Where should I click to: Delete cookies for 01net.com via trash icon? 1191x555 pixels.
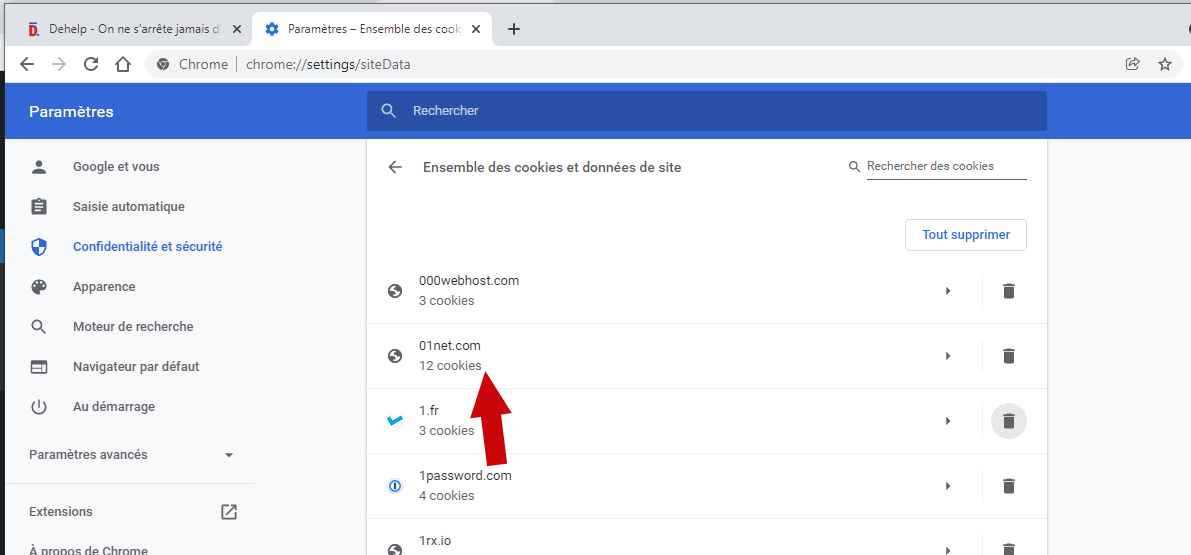[x=1009, y=356]
